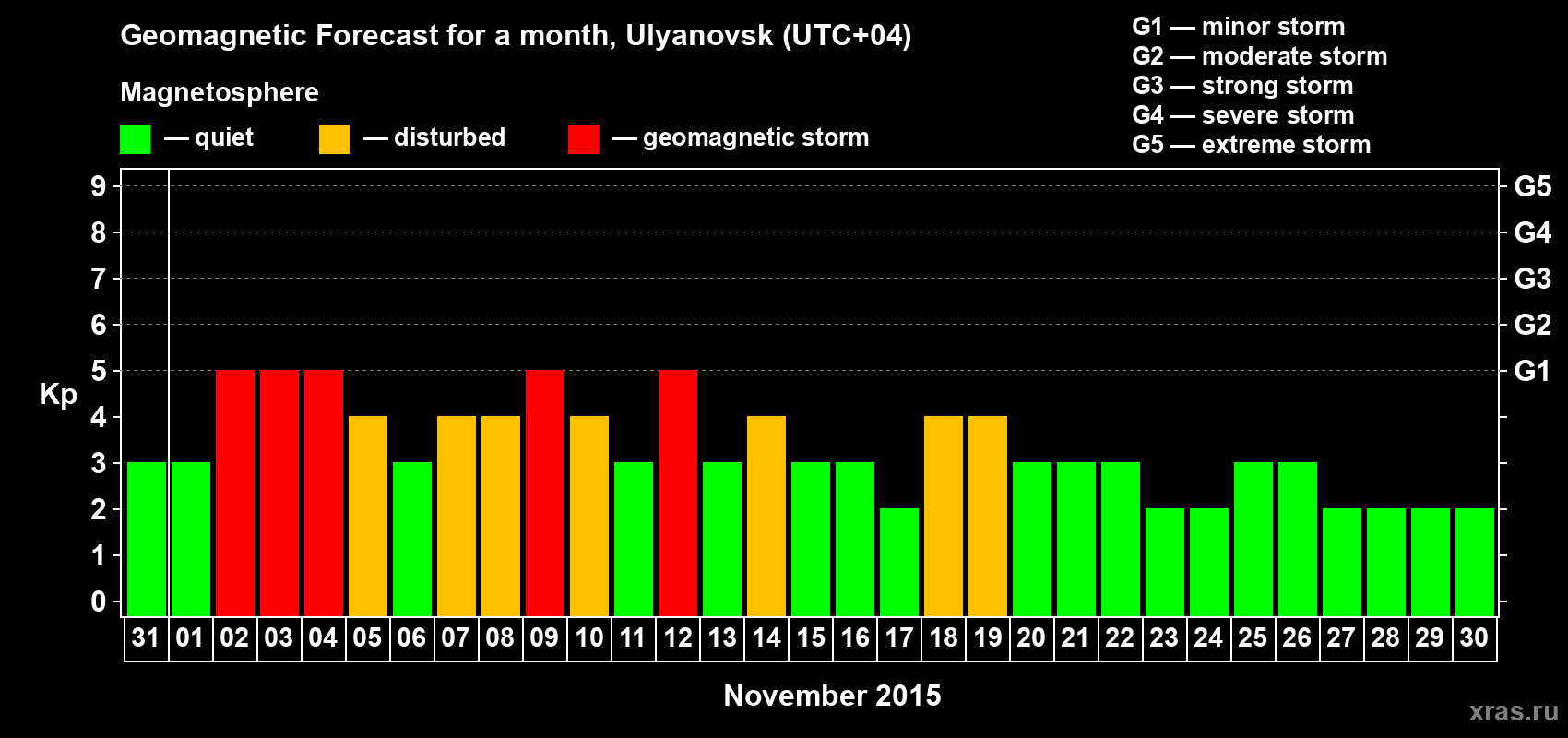Select the green bar for day 01
Image resolution: width=1568 pixels, height=738 pixels.
pos(191,539)
